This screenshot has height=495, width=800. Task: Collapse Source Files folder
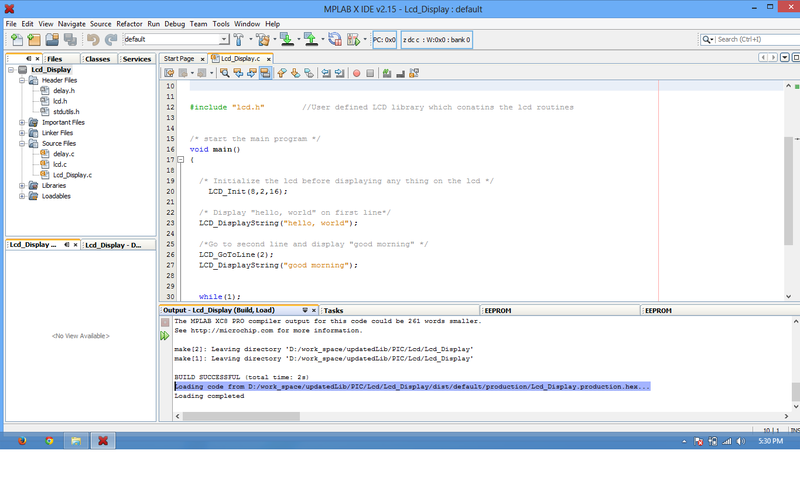[x=22, y=144]
